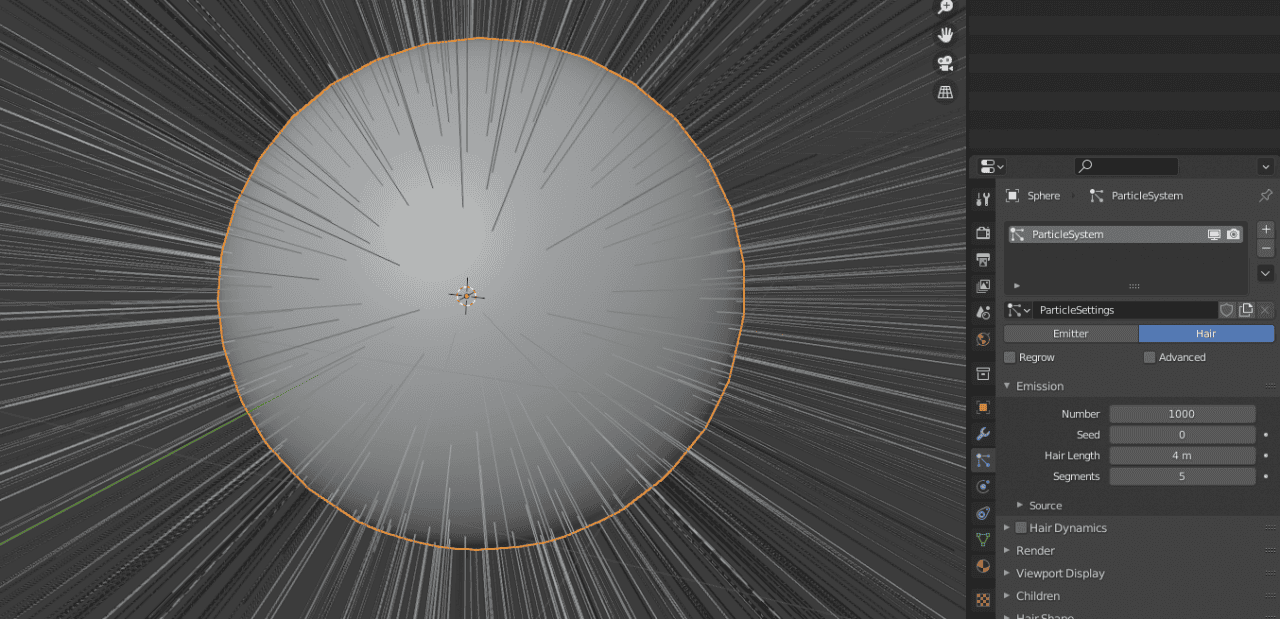Enable the Regrow checkbox
The height and width of the screenshot is (619, 1280).
(1010, 357)
